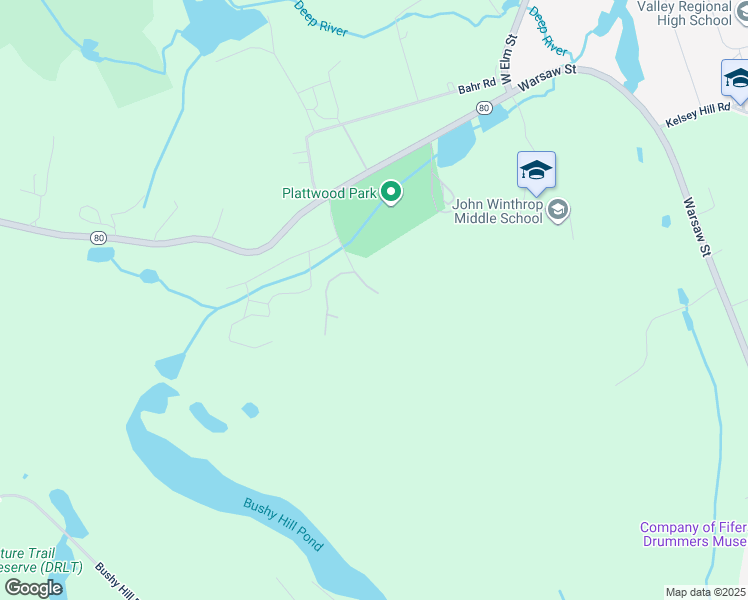Click the Bahr Rd street label

click(477, 86)
